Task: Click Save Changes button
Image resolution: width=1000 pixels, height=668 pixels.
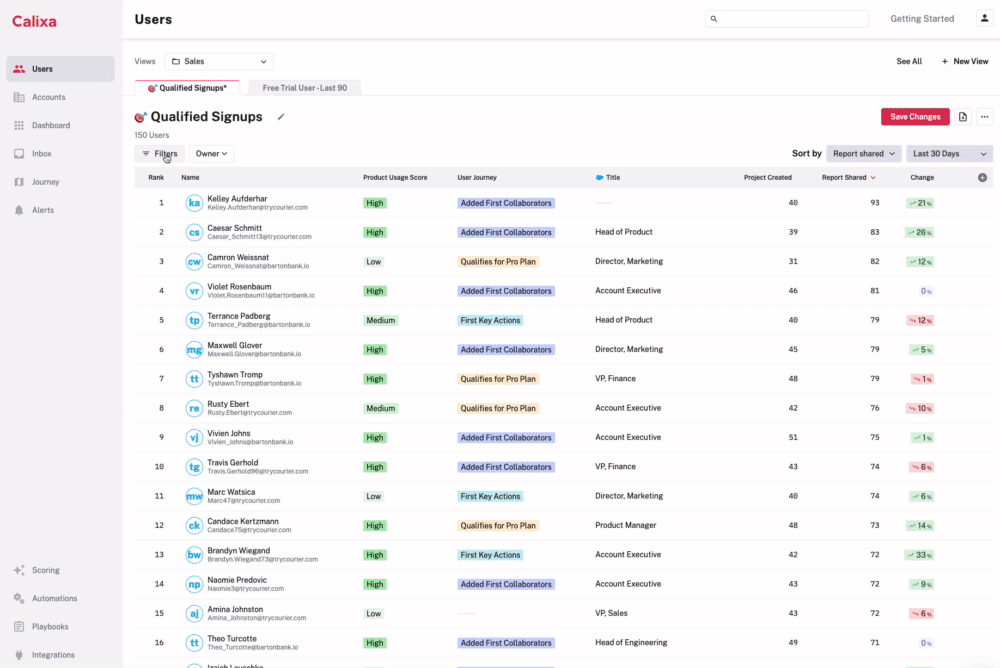Action: coord(915,117)
